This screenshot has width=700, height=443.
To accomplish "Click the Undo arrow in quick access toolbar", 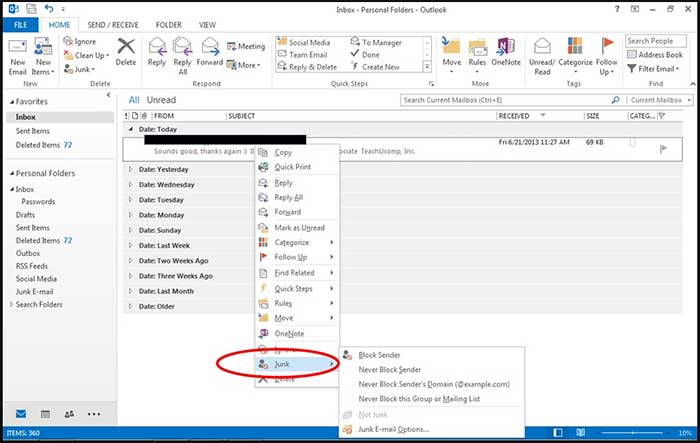I will click(x=49, y=8).
